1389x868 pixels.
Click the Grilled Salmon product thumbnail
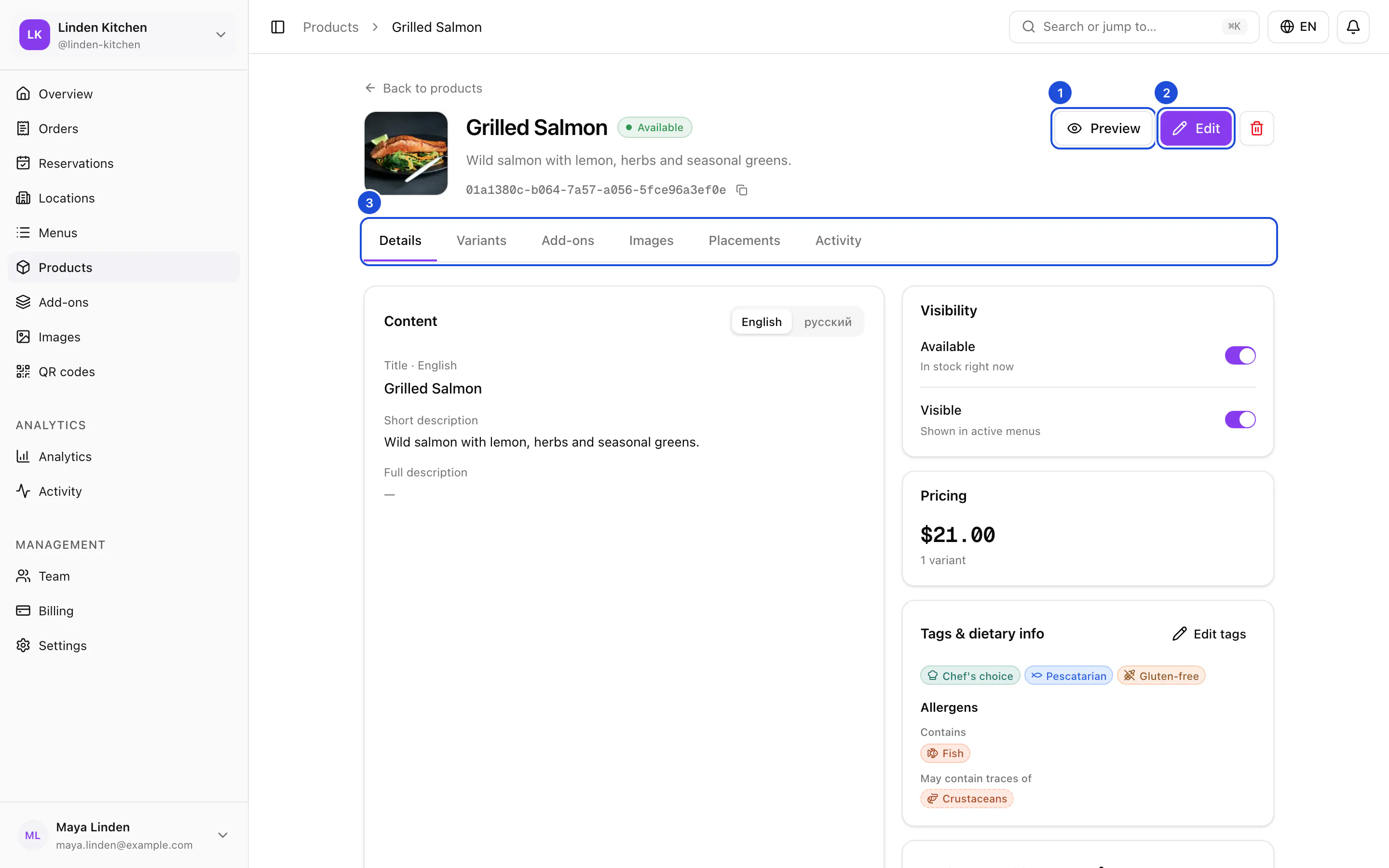406,153
